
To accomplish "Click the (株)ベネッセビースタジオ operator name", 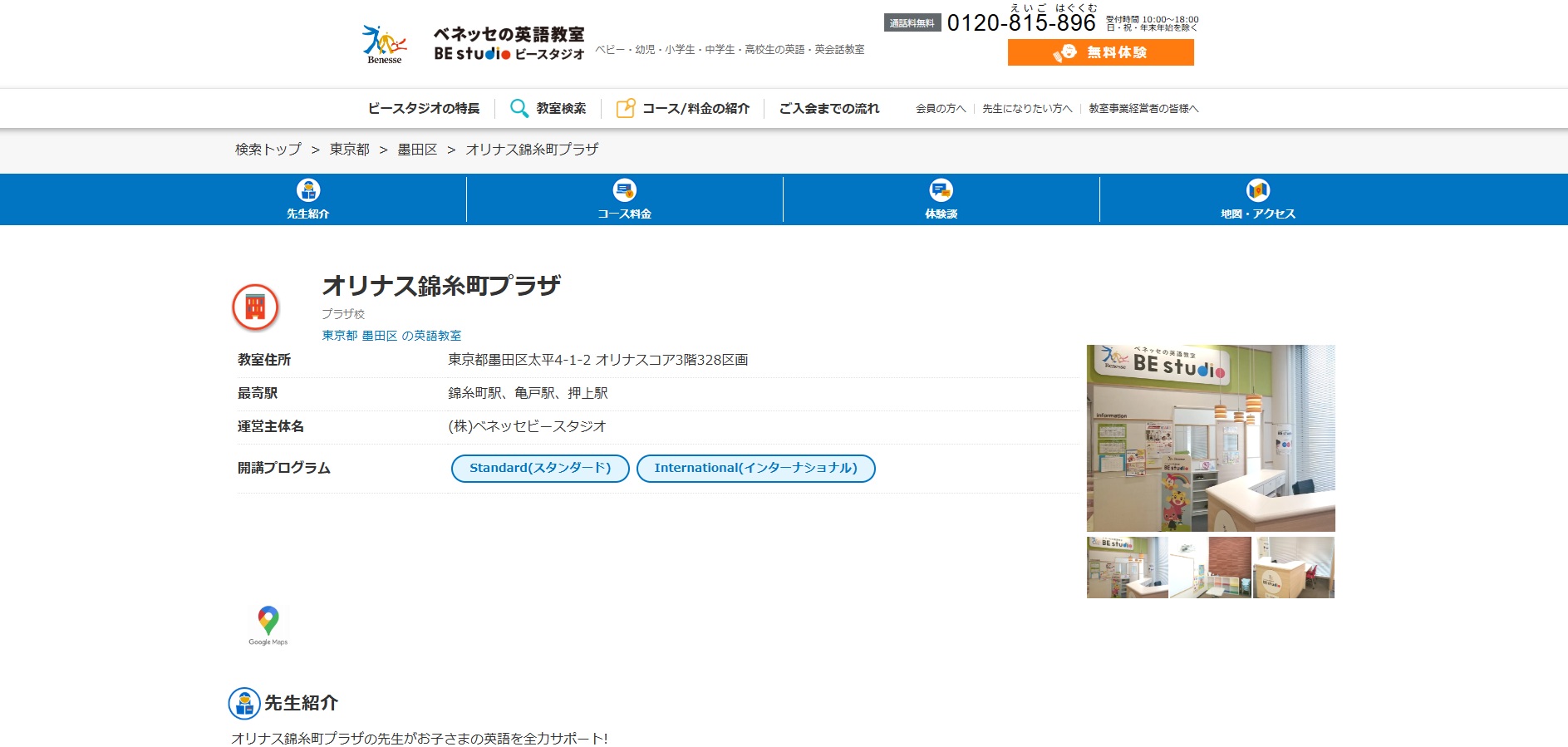I will (528, 426).
